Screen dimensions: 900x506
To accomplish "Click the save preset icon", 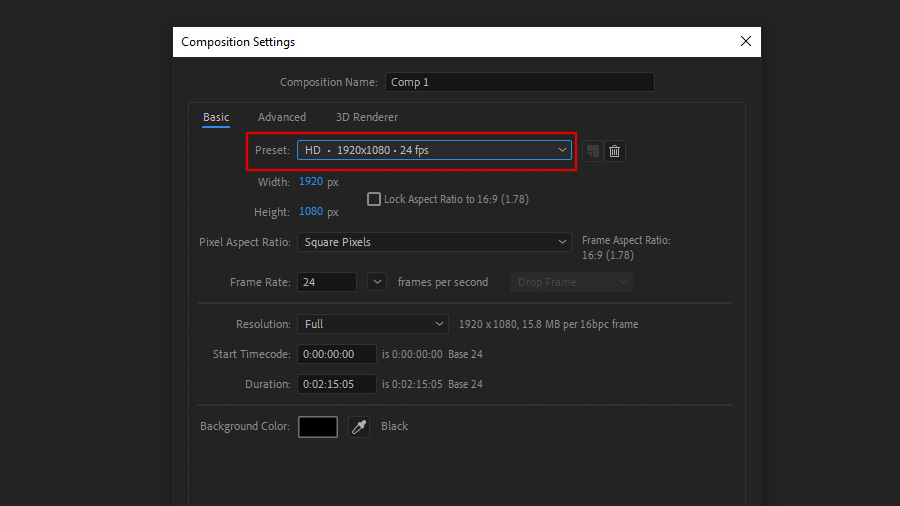I will (593, 151).
